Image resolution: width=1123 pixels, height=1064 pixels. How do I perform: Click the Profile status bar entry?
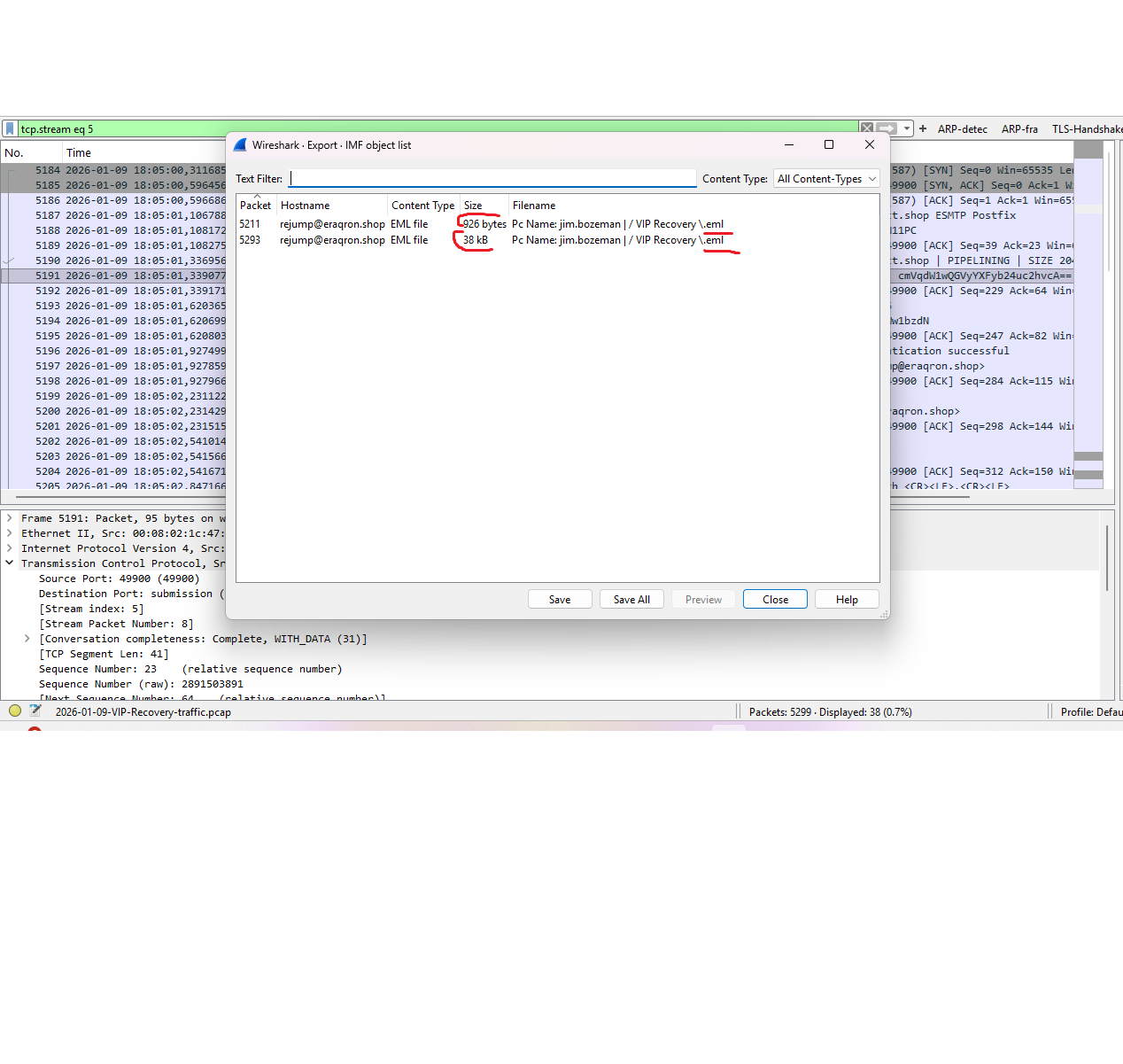(1091, 711)
